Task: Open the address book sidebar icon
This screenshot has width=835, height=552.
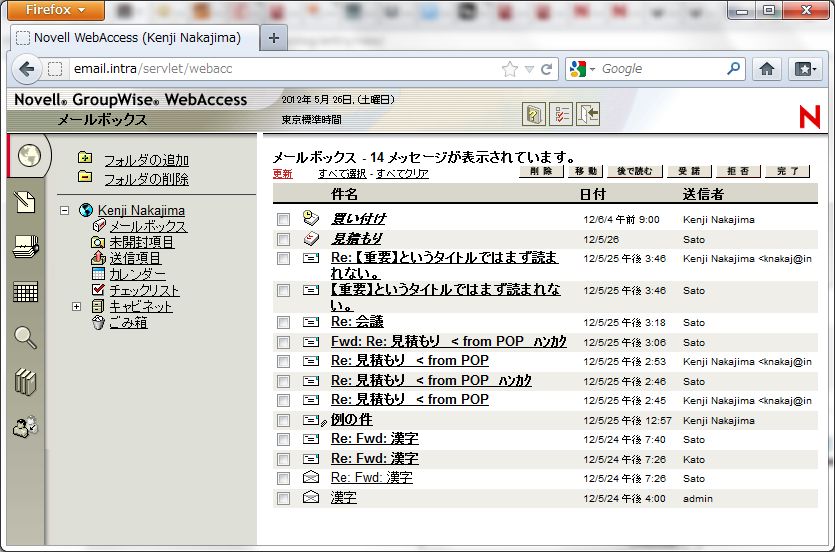Action: [x=25, y=382]
